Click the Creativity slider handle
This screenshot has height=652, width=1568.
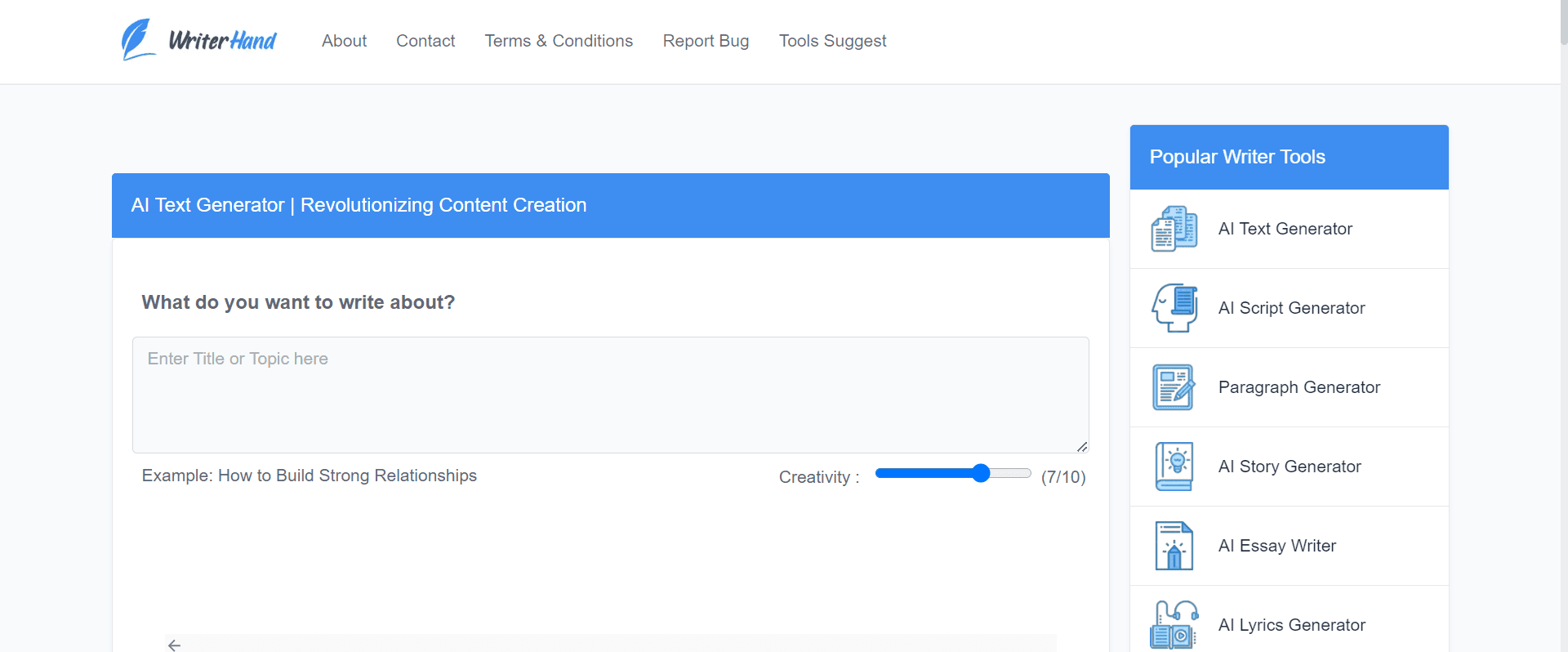[x=981, y=473]
